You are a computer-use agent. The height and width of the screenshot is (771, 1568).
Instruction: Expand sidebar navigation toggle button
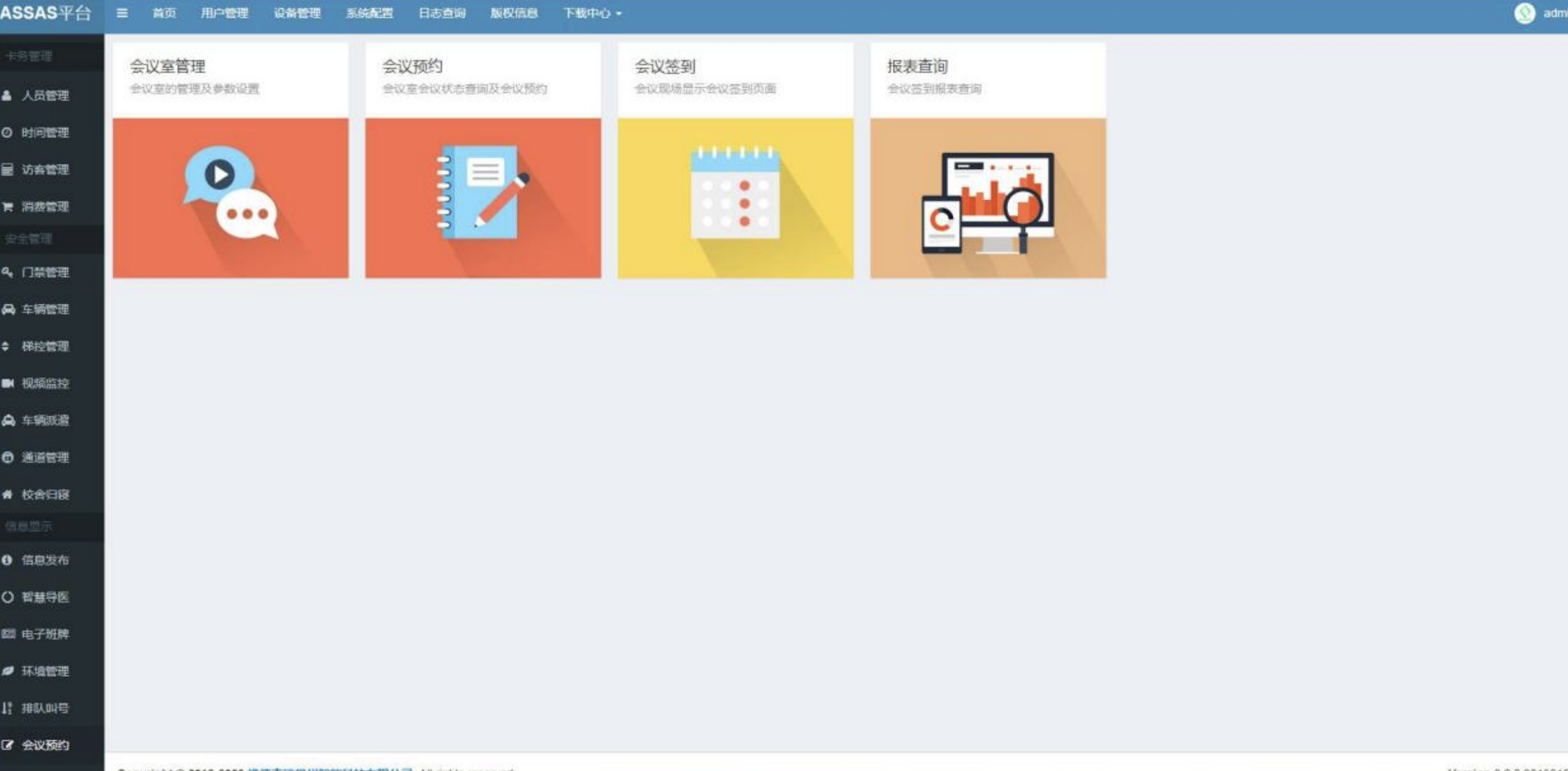(123, 13)
